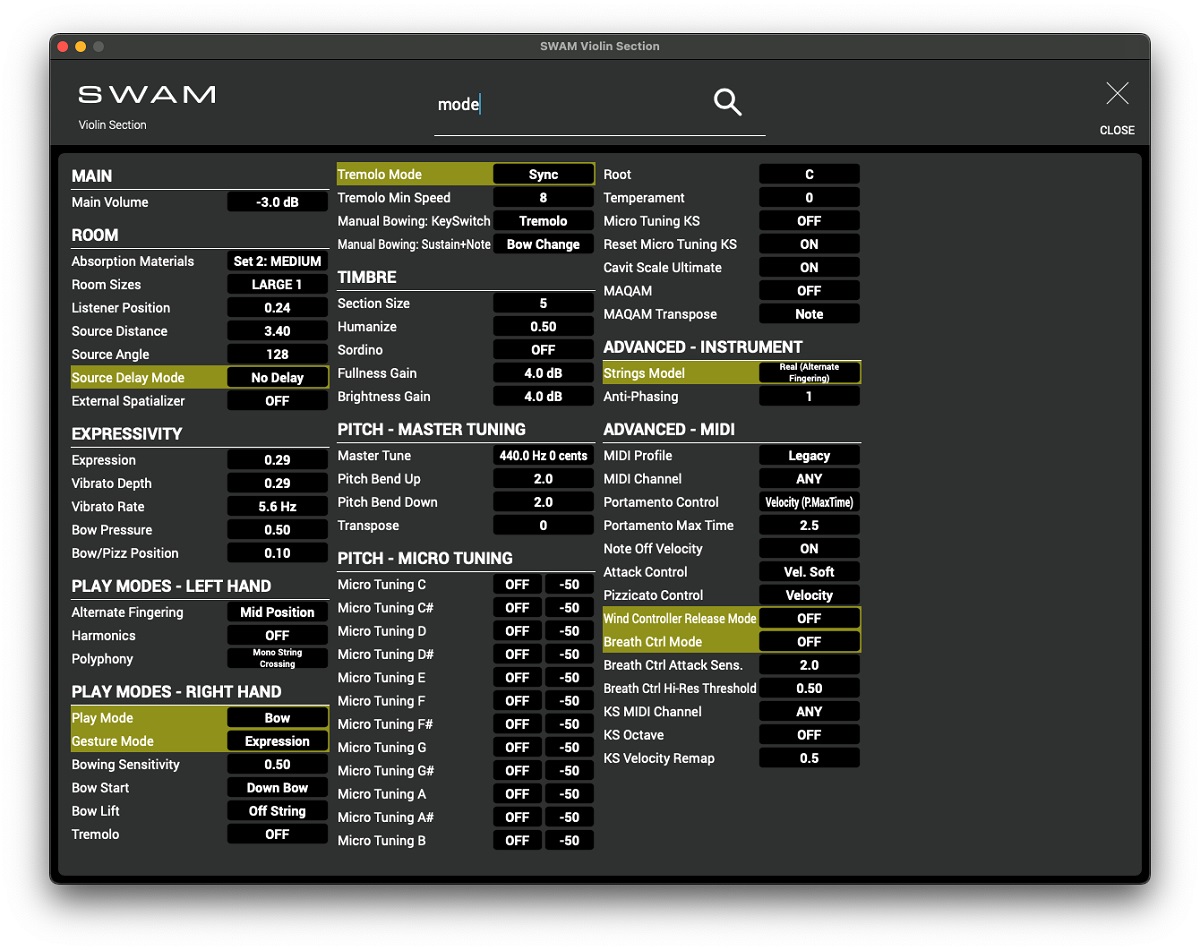Toggle Micro Tuning KS OFF value

pyautogui.click(x=809, y=221)
